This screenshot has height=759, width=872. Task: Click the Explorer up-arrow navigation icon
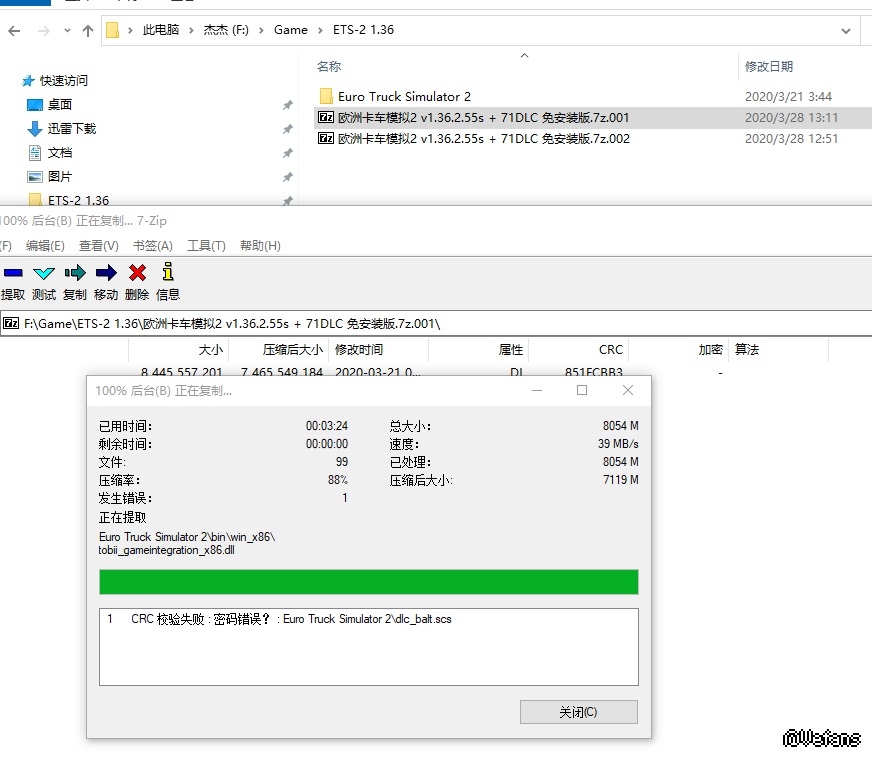[88, 30]
